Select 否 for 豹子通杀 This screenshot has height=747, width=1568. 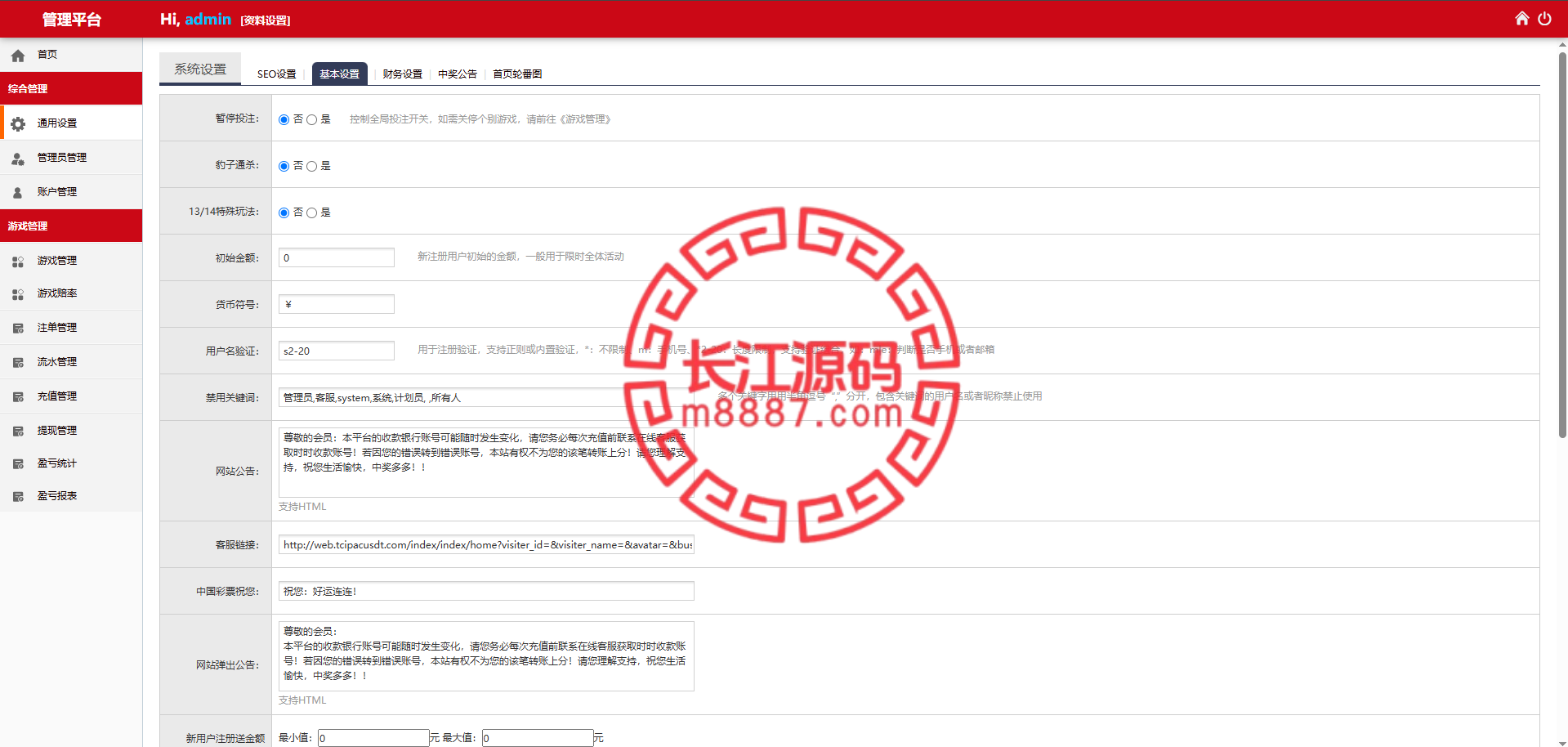pos(284,166)
